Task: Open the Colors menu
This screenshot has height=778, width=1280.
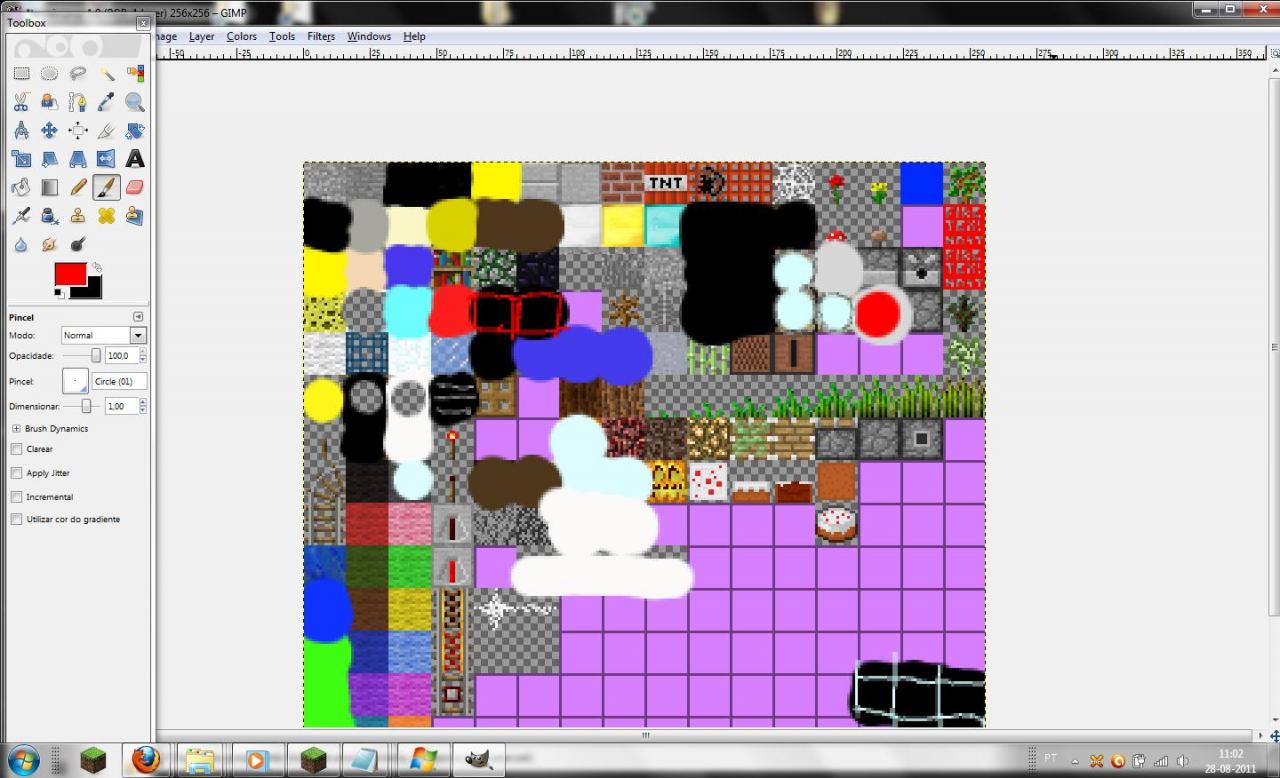Action: (241, 36)
